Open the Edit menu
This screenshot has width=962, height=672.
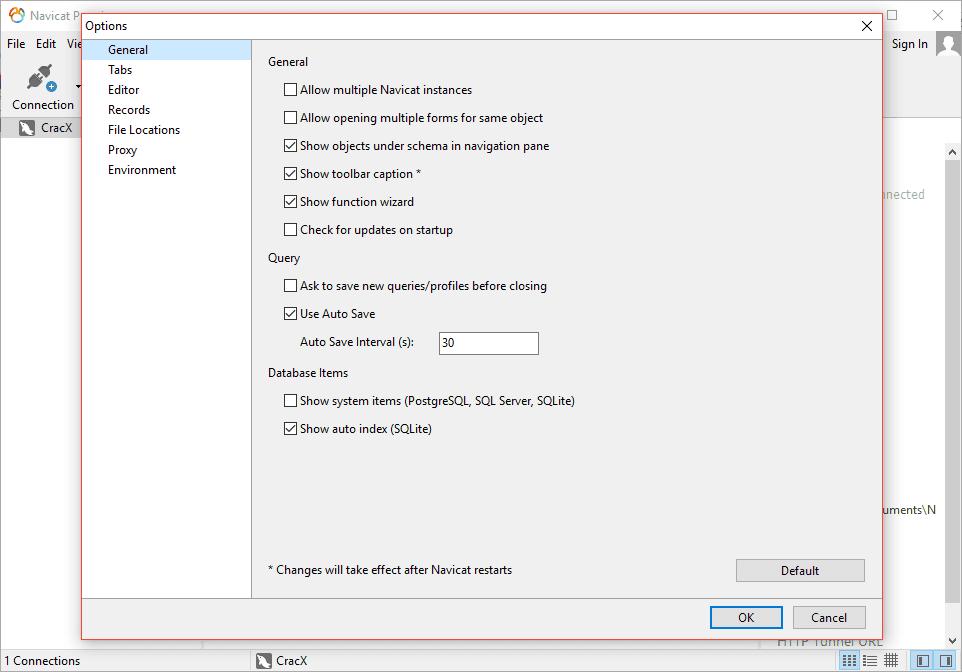coord(45,43)
